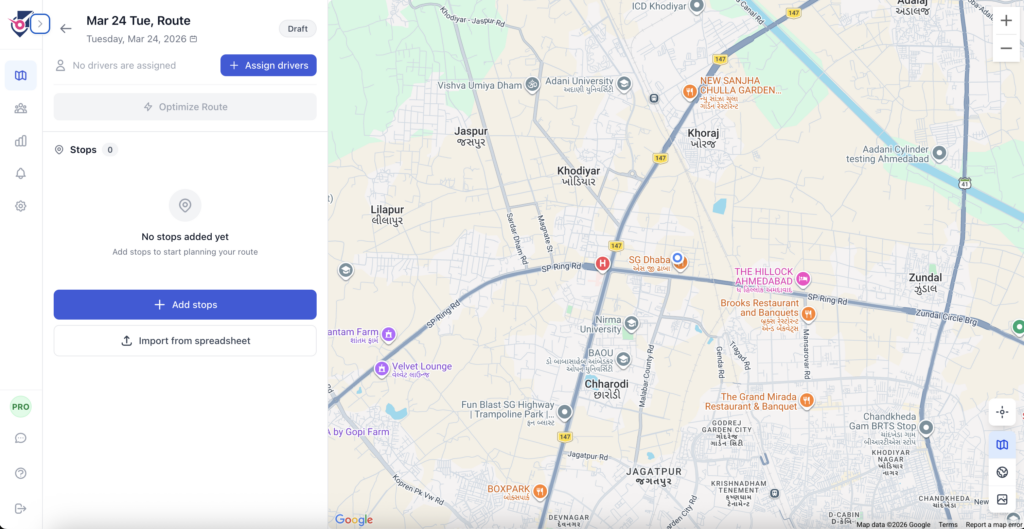This screenshot has width=1024, height=529.
Task: Select default map view layer
Action: click(1002, 445)
